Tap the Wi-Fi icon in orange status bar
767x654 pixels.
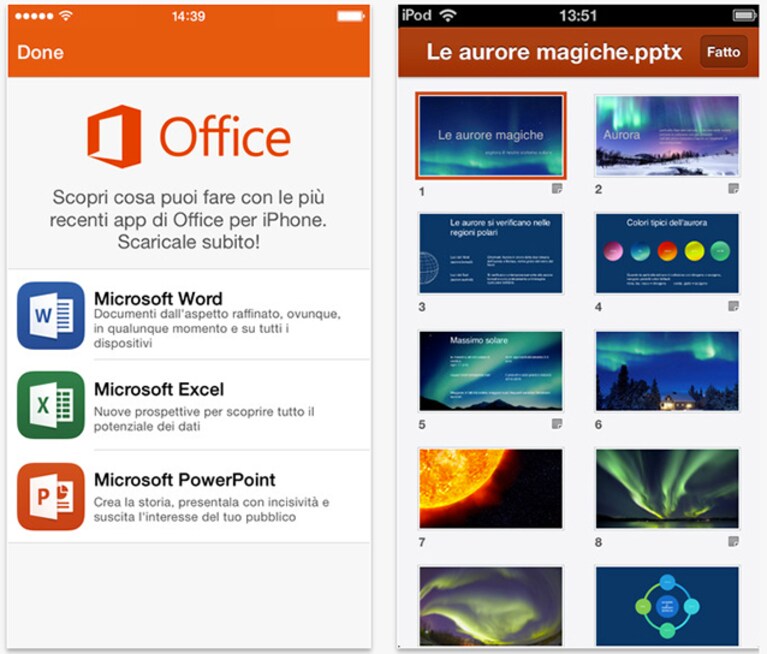pyautogui.click(x=66, y=15)
